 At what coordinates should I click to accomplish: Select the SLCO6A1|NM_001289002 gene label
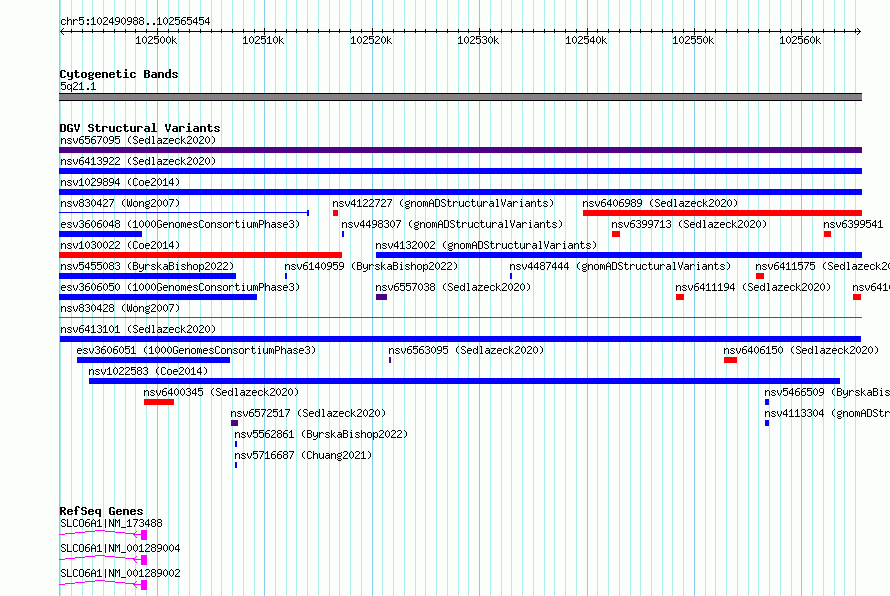click(x=120, y=573)
